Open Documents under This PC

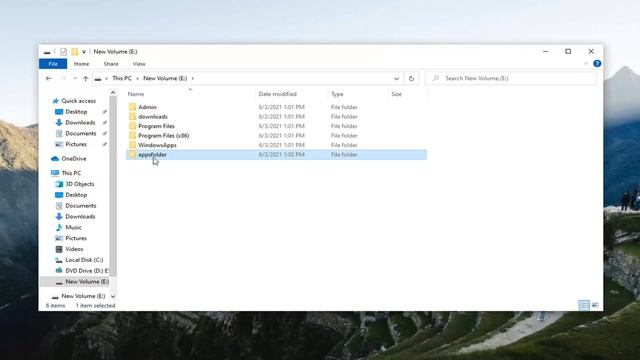coord(80,206)
